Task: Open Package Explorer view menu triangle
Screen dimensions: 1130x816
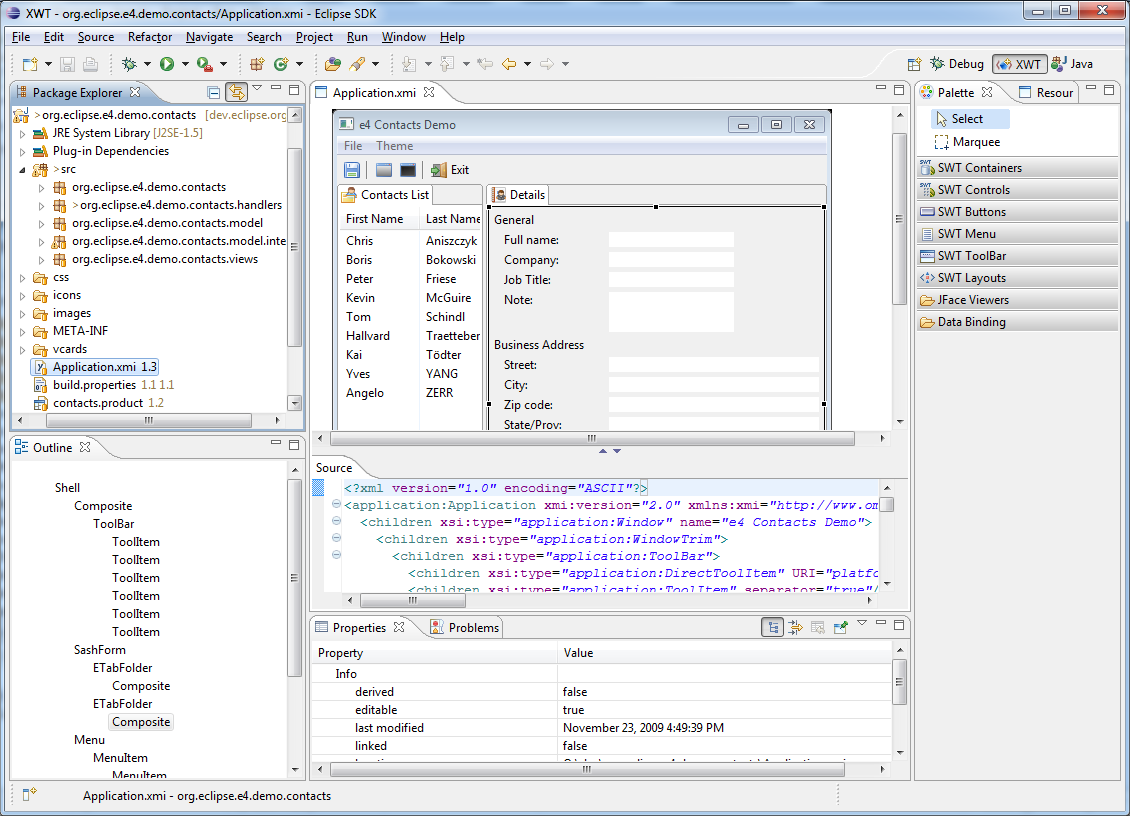Action: pos(257,89)
